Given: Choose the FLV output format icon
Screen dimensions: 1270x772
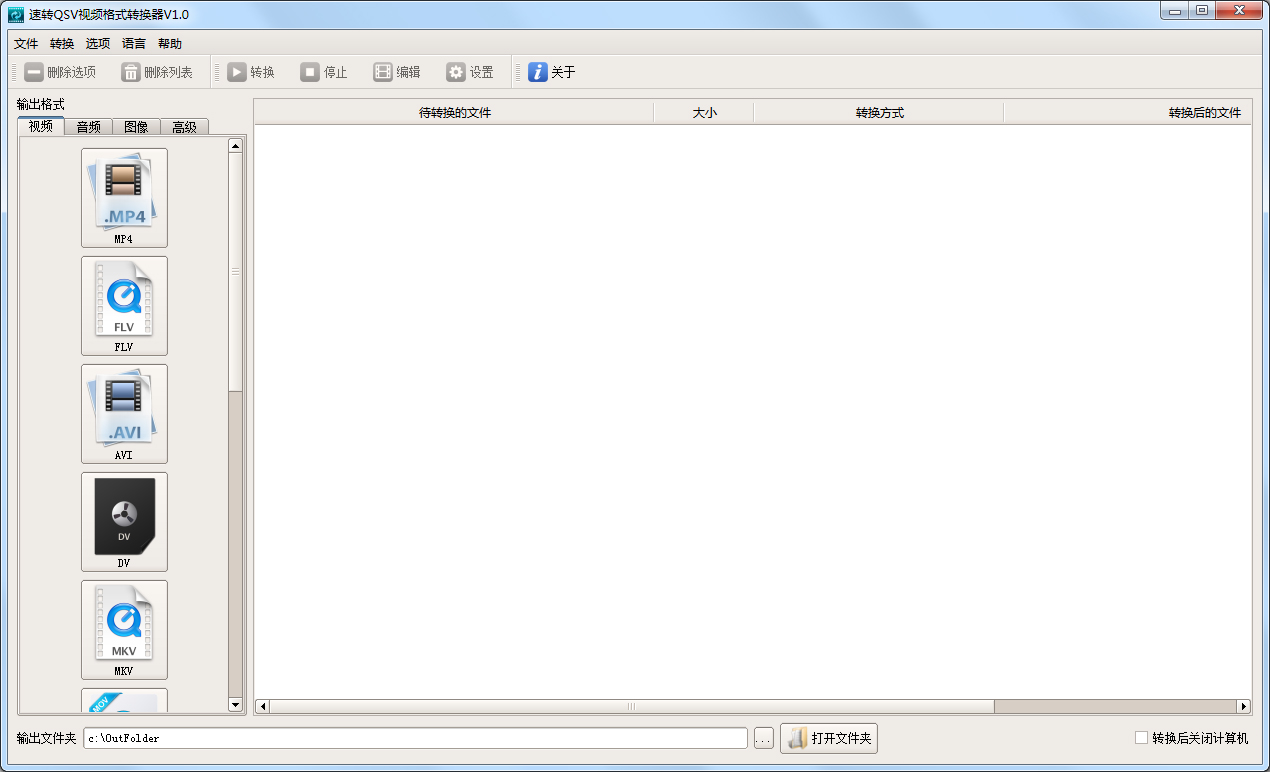Looking at the screenshot, I should [x=124, y=306].
